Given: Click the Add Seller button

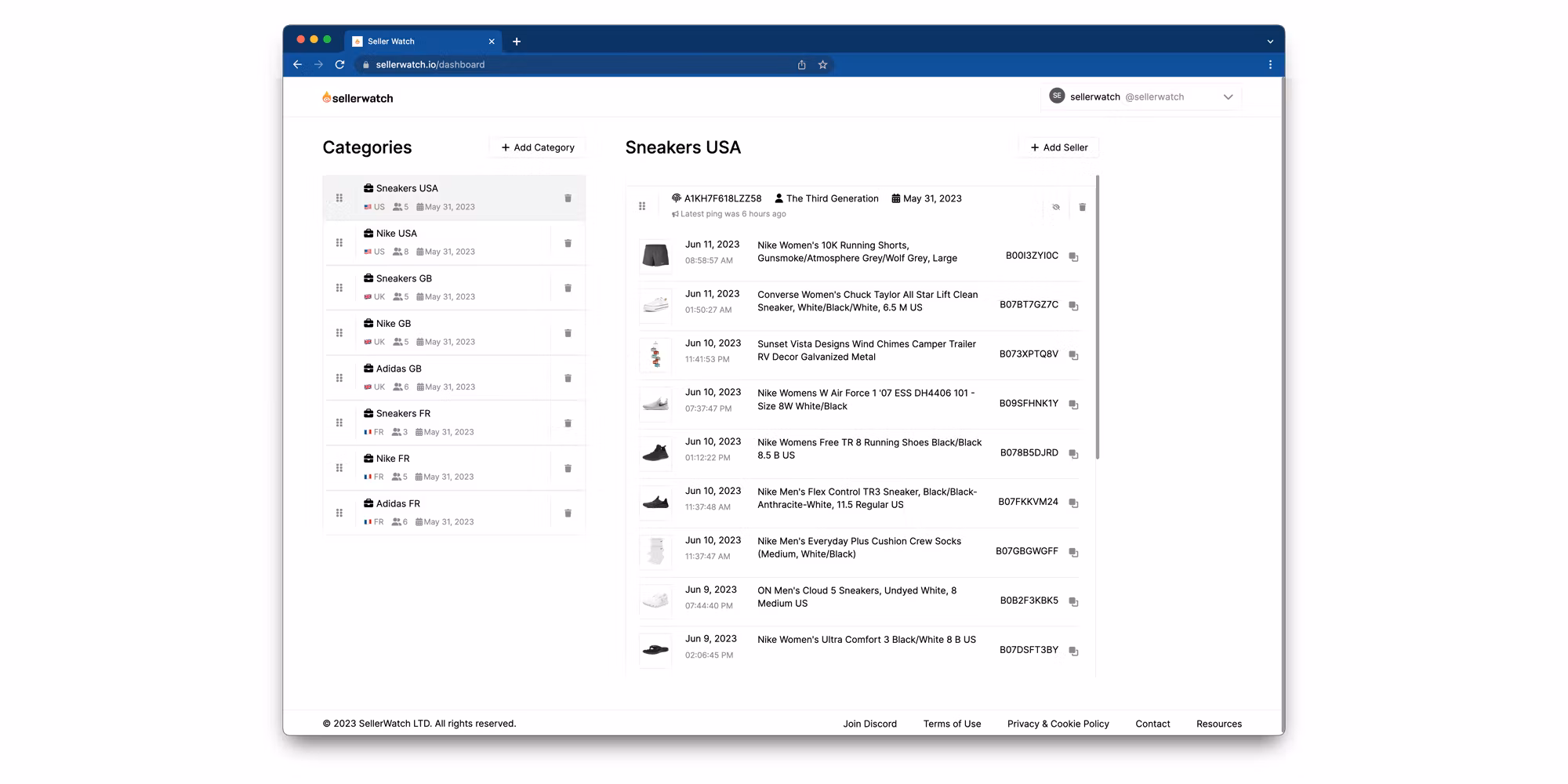Looking at the screenshot, I should pyautogui.click(x=1058, y=147).
